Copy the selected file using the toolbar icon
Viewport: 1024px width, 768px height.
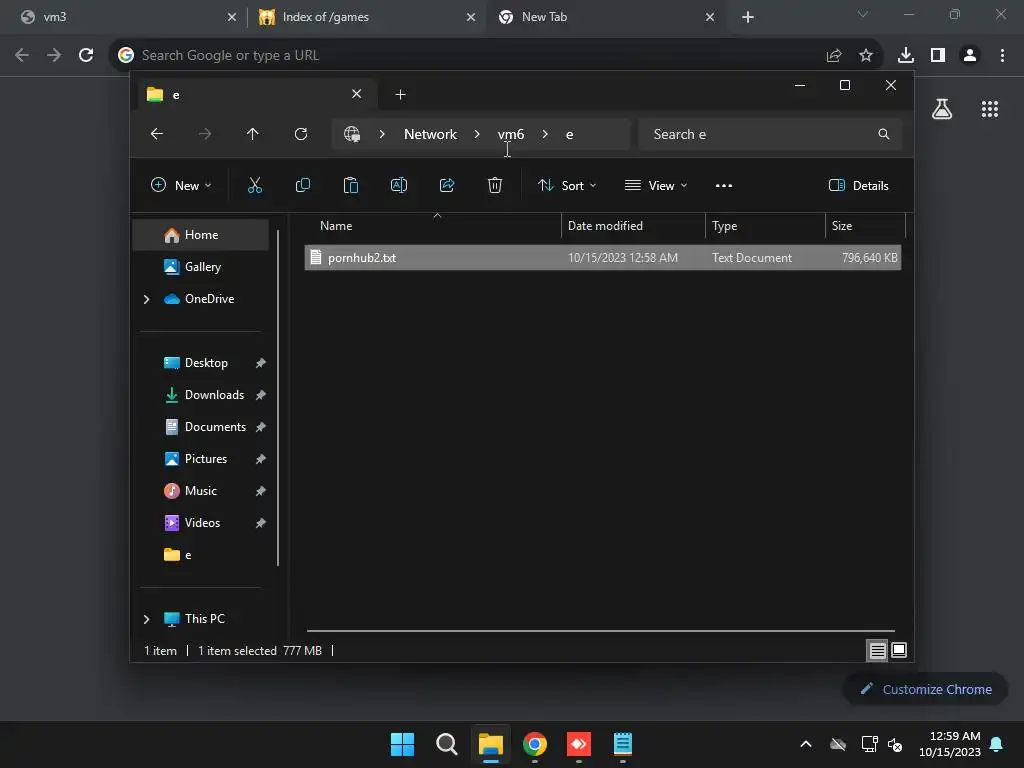[x=302, y=185]
